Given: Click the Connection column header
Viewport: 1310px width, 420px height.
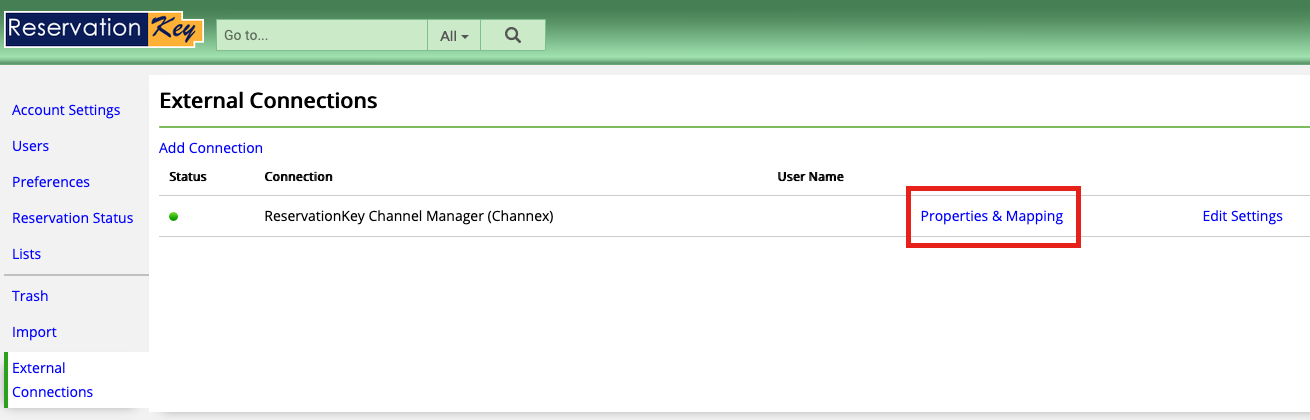Looking at the screenshot, I should tap(298, 177).
